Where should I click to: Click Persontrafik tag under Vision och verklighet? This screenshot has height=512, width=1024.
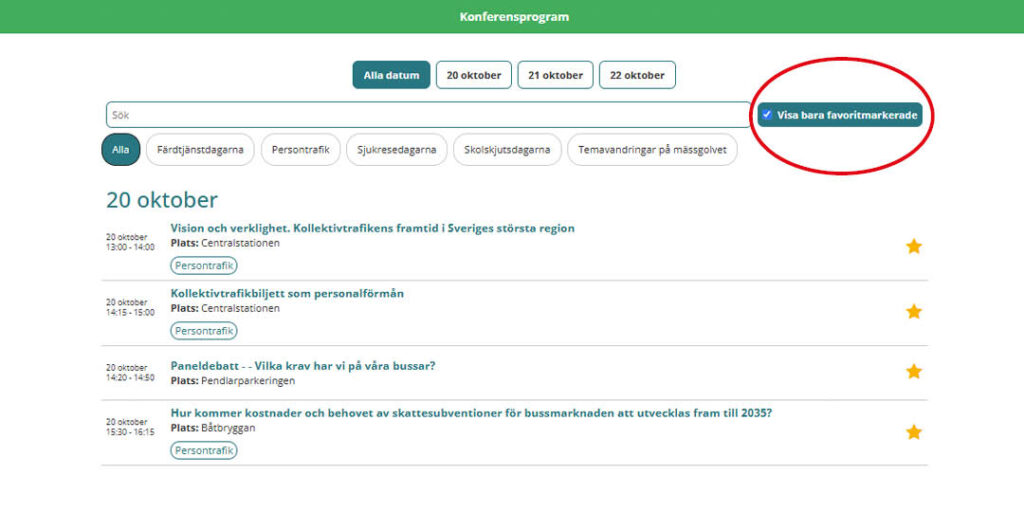(204, 266)
